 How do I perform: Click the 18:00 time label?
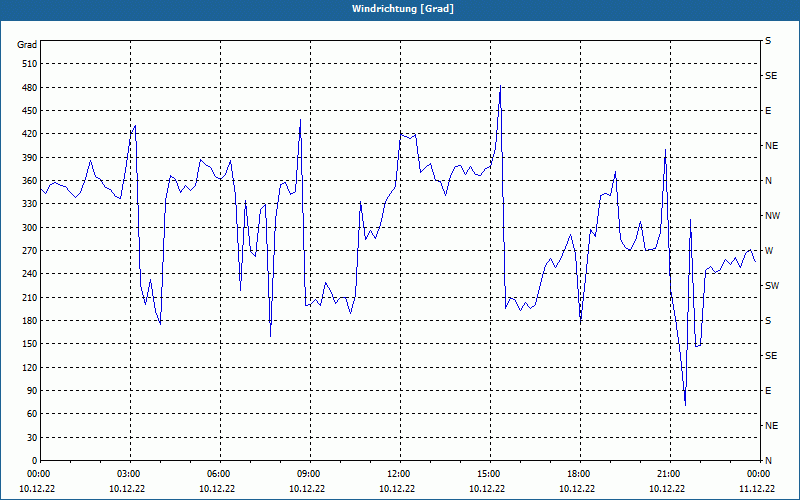581,474
